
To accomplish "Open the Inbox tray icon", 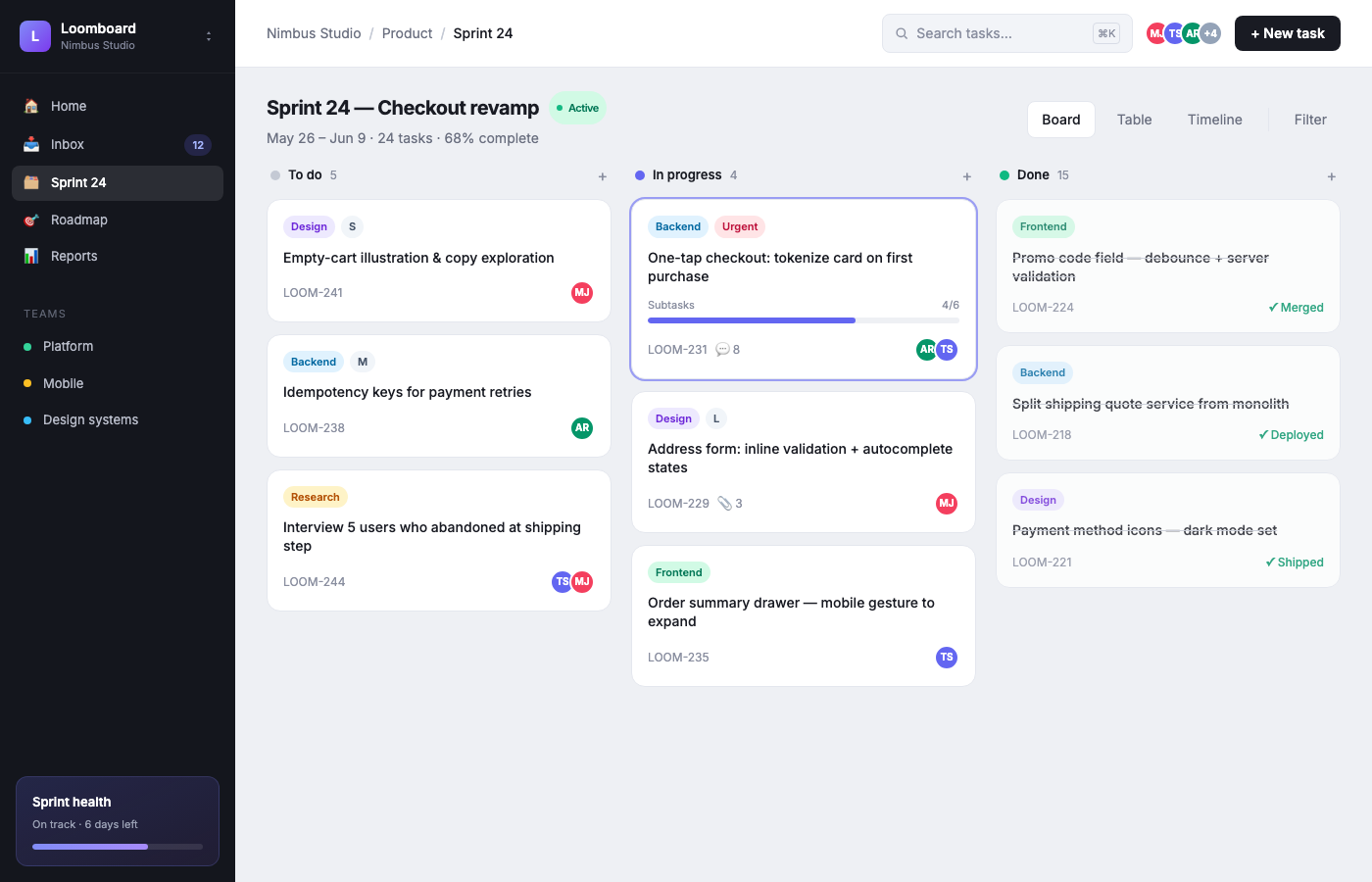I will (31, 144).
